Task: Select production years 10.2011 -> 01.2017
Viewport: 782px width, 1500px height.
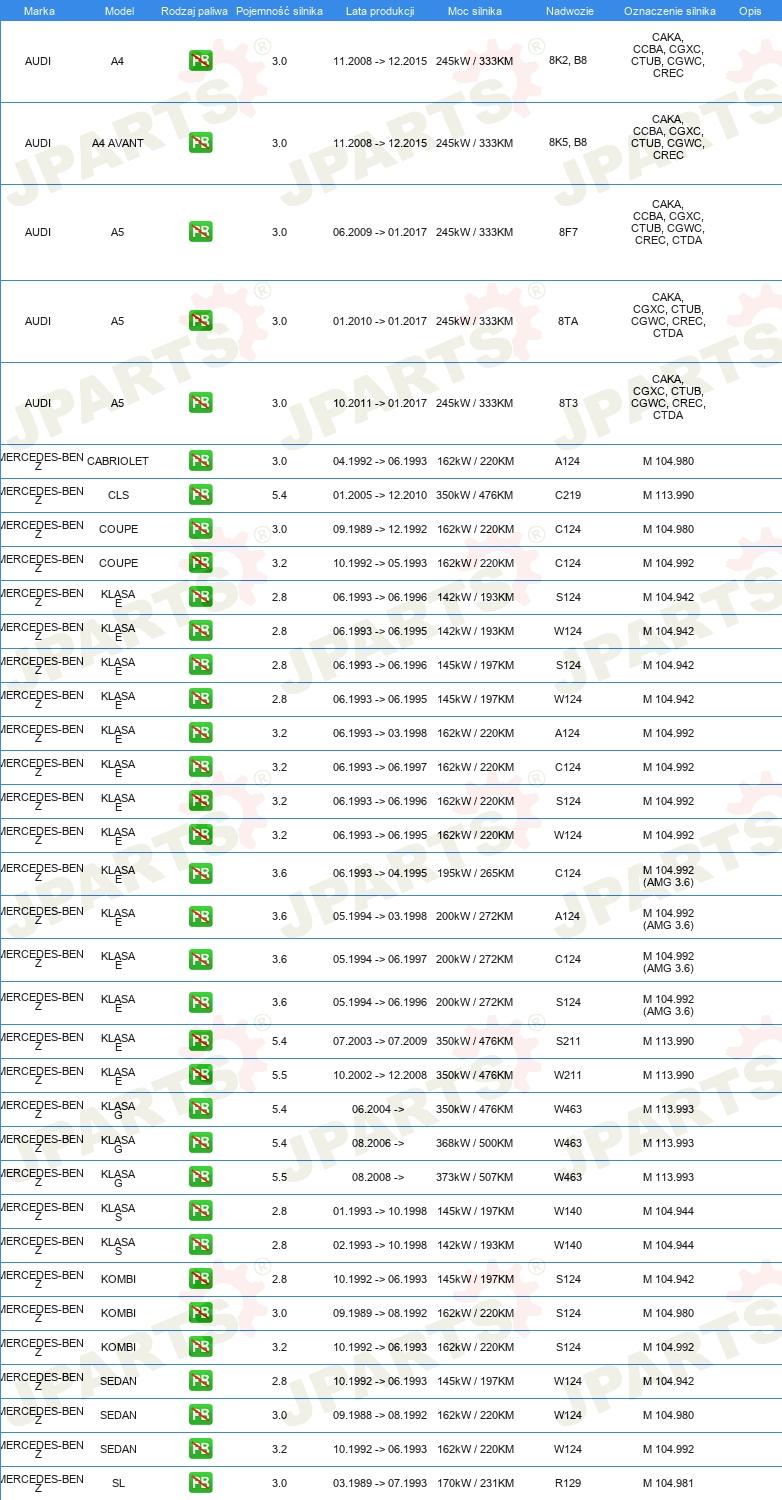Action: click(380, 403)
